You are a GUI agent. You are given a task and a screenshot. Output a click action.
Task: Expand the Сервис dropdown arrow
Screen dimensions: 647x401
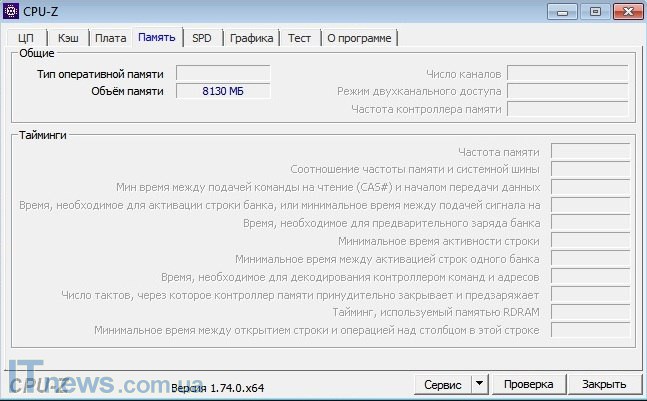(x=479, y=384)
